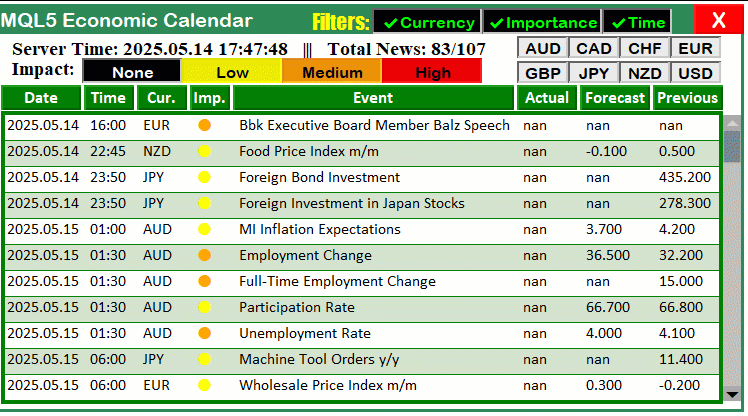Toggle the Time filter
This screenshot has height=416, width=748.
(x=637, y=22)
